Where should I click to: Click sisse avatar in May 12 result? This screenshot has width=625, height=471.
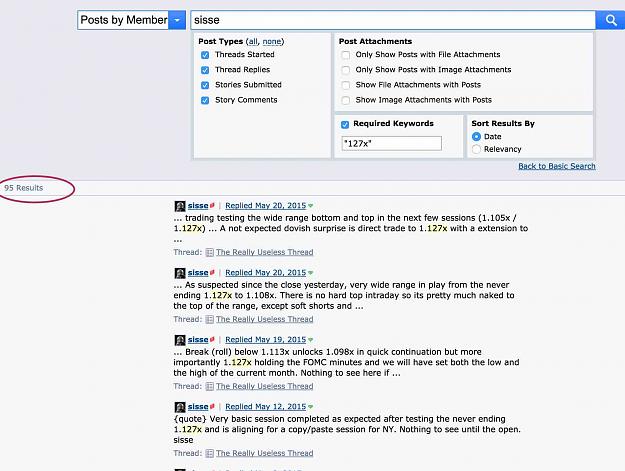[x=180, y=407]
